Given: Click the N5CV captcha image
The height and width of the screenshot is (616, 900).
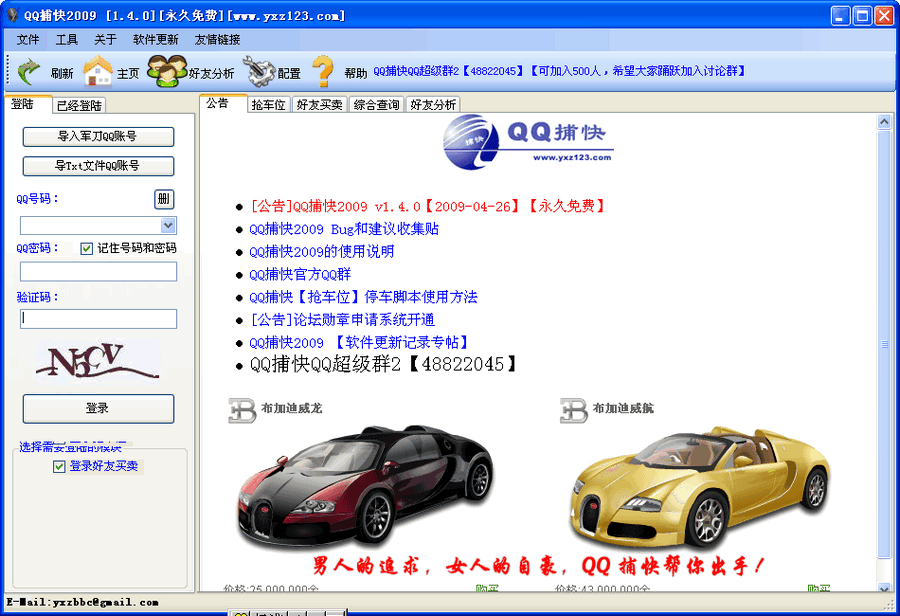Looking at the screenshot, I should pos(97,362).
